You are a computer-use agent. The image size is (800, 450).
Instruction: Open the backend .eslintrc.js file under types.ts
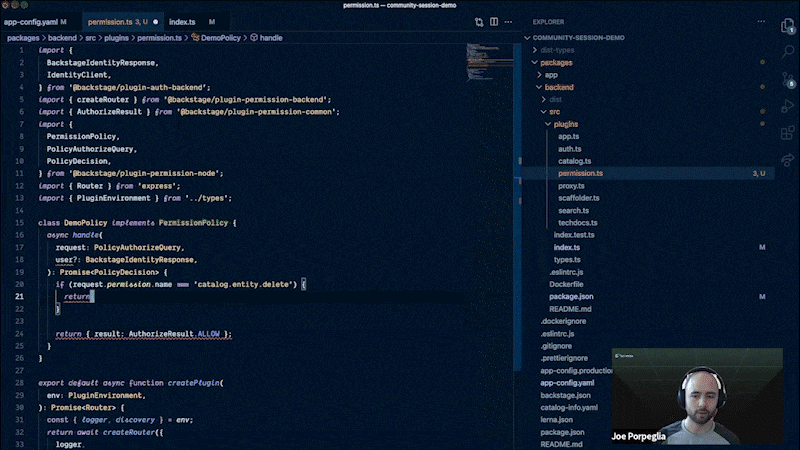click(566, 272)
